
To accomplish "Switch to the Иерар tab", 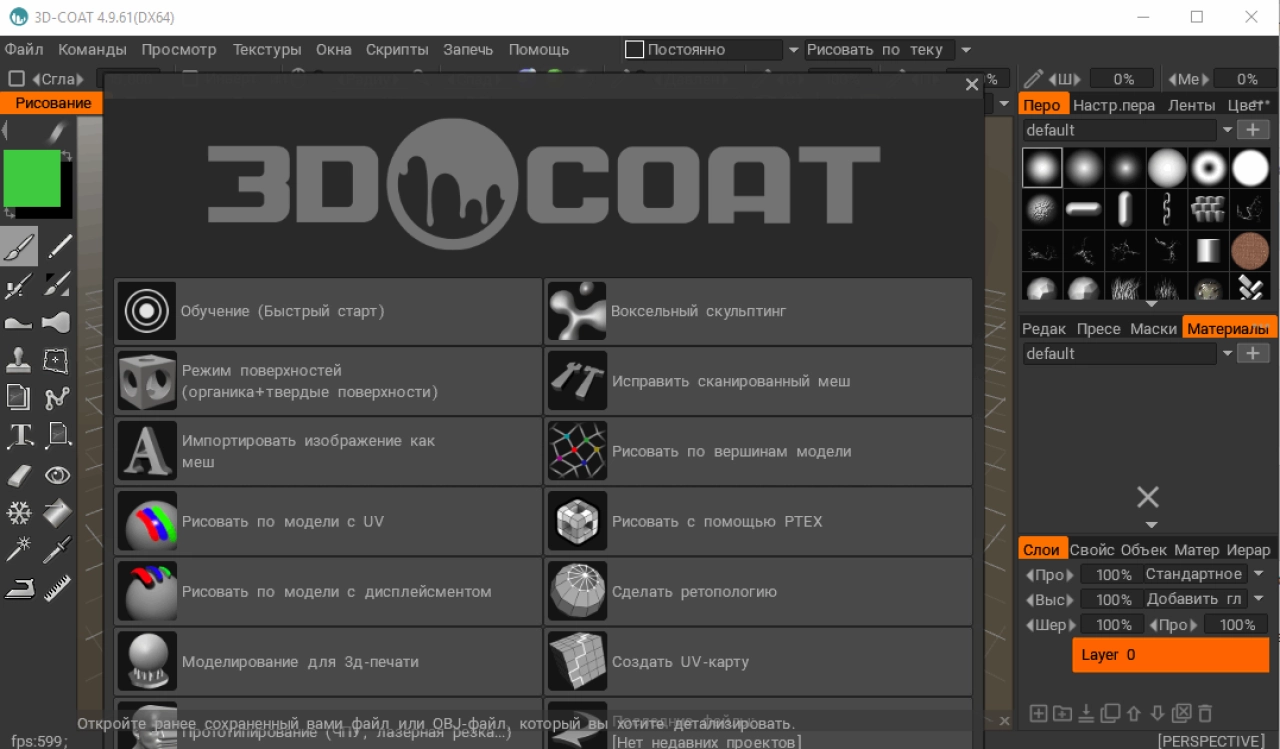I will [x=1249, y=550].
